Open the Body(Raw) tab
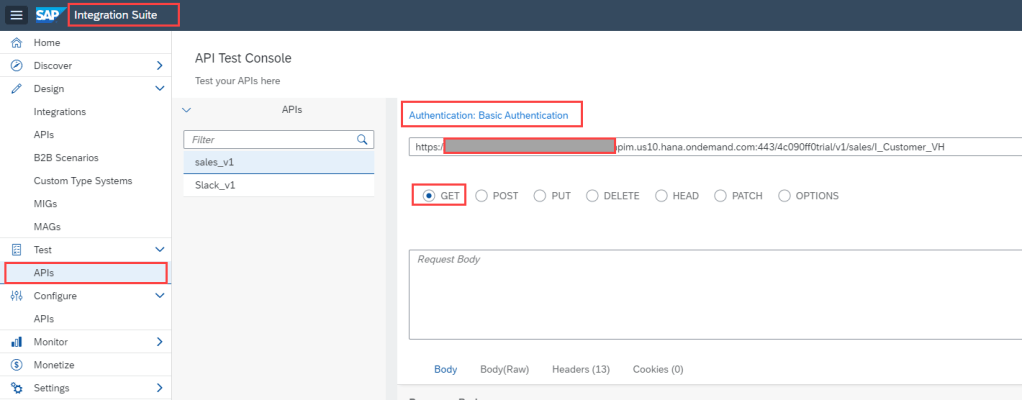 (504, 369)
